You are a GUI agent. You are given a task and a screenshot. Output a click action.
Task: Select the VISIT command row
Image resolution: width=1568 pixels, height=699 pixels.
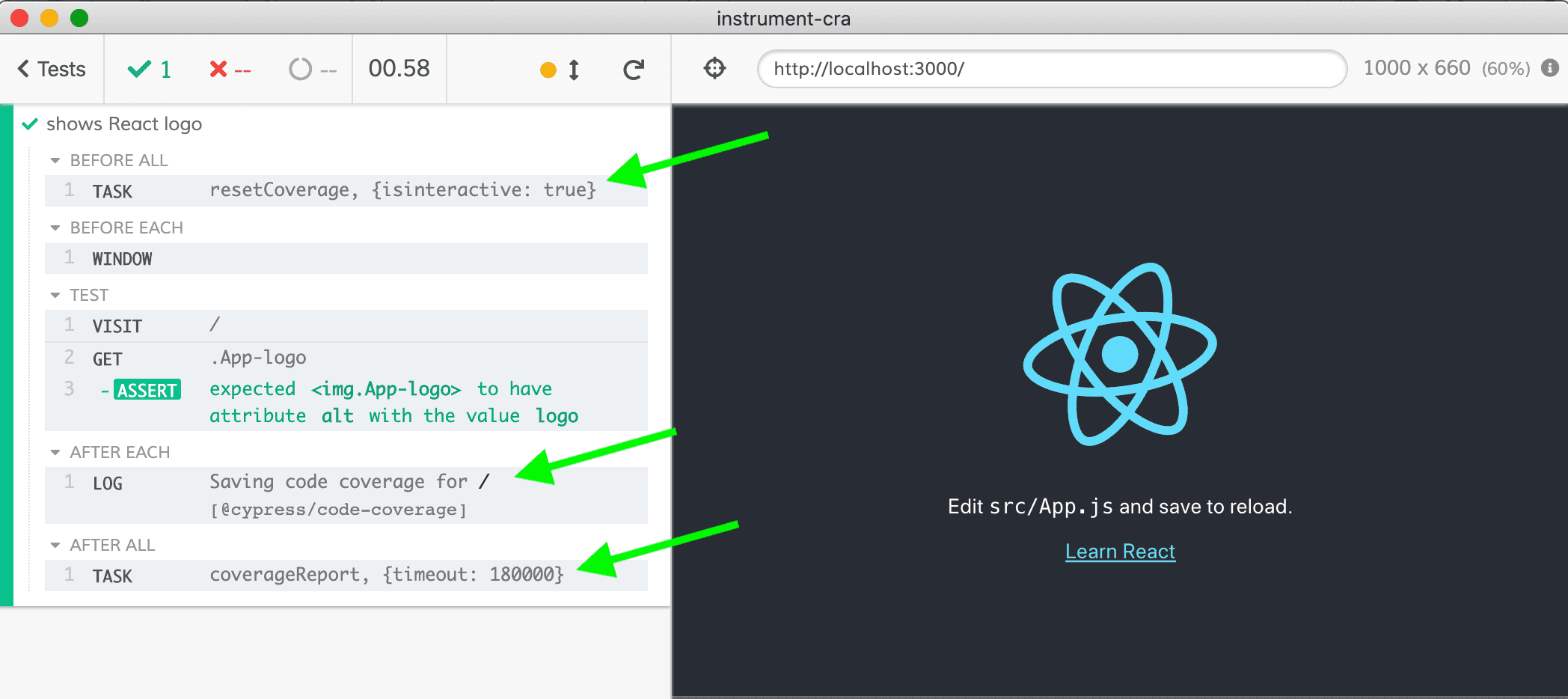click(x=346, y=326)
